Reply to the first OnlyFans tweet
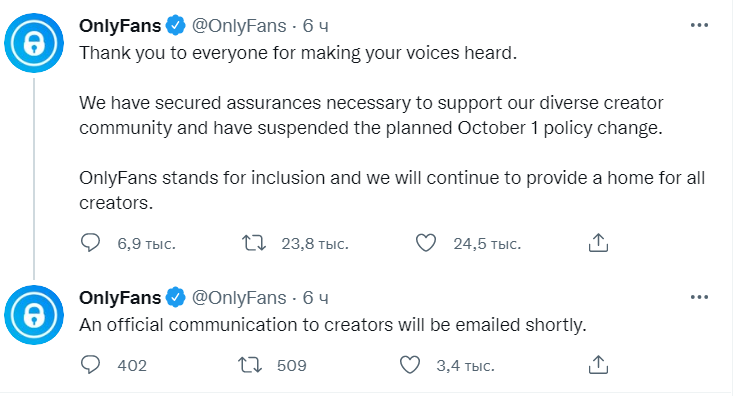The image size is (751, 396). [x=90, y=243]
